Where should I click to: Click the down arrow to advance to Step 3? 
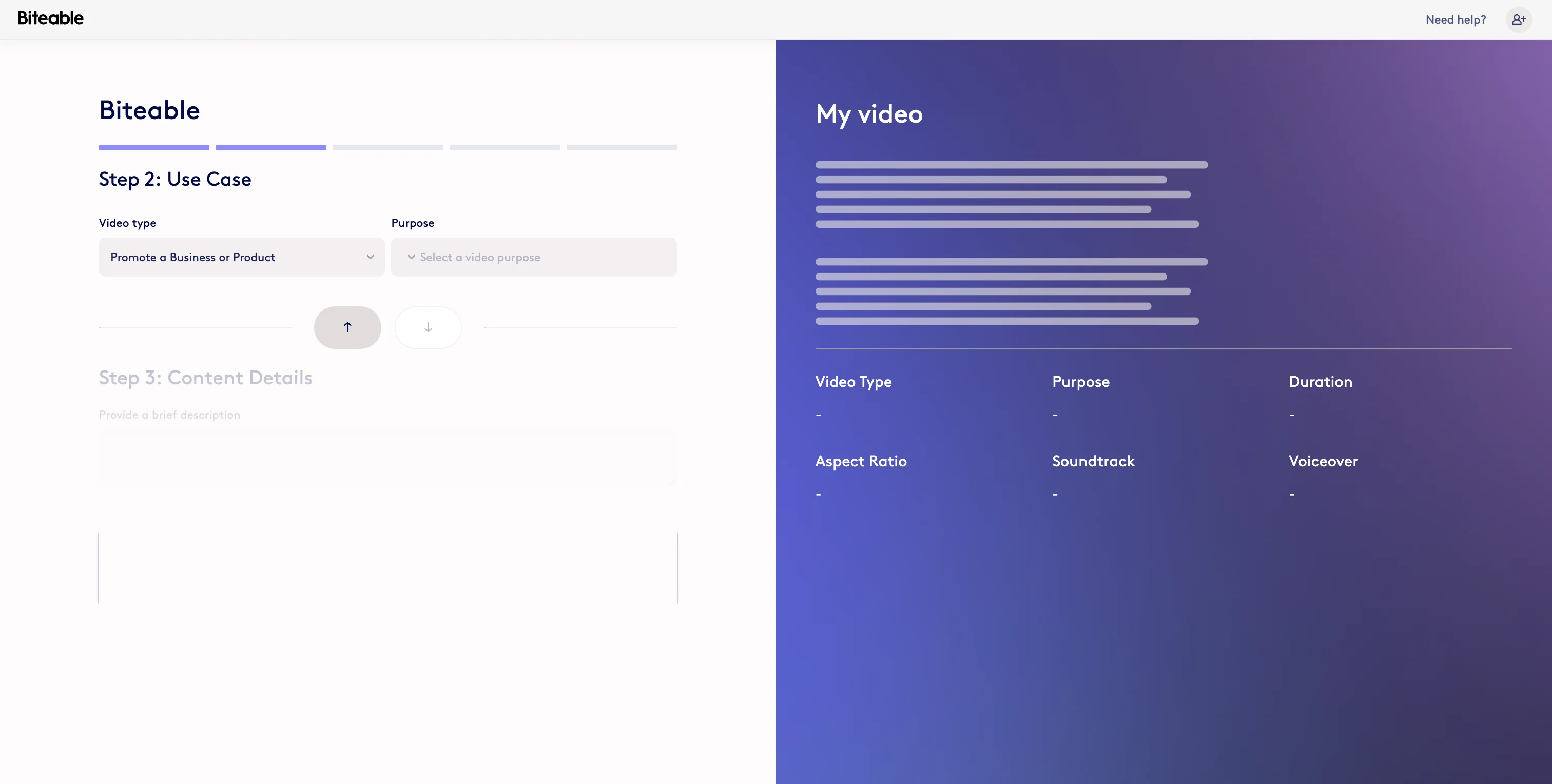428,327
